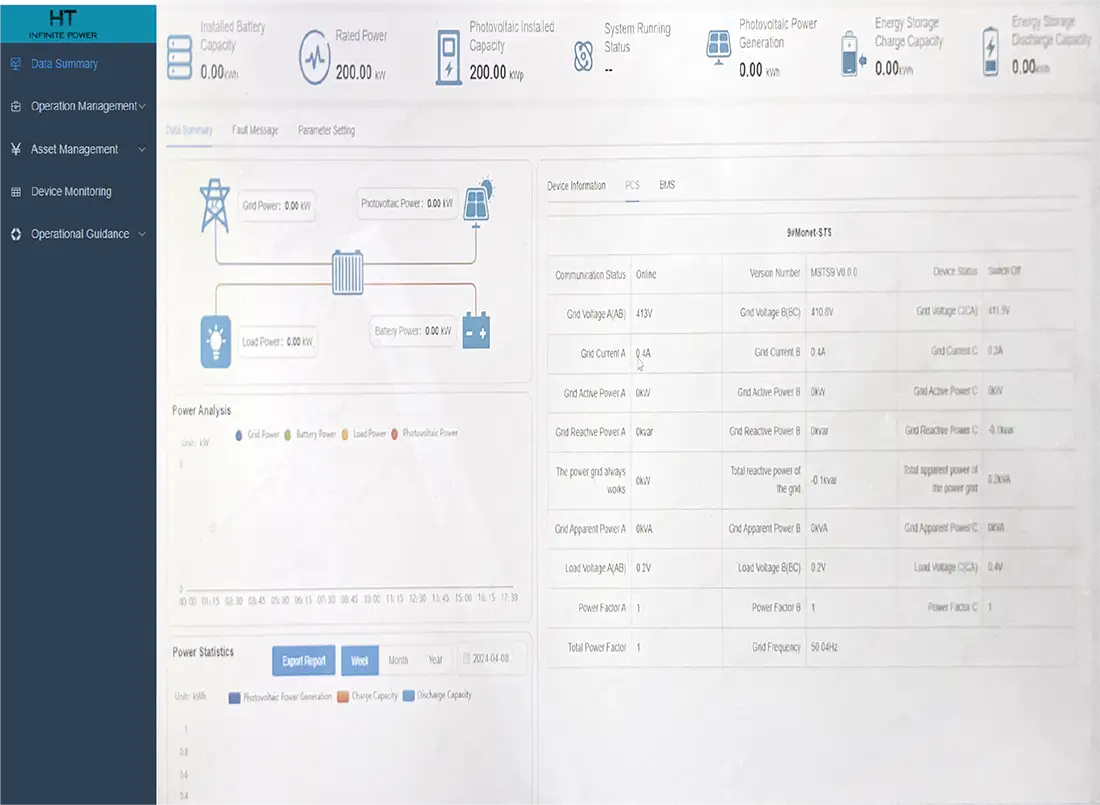The width and height of the screenshot is (1100, 805).
Task: Toggle Battery Power legend in Power Analysis
Action: pos(309,434)
